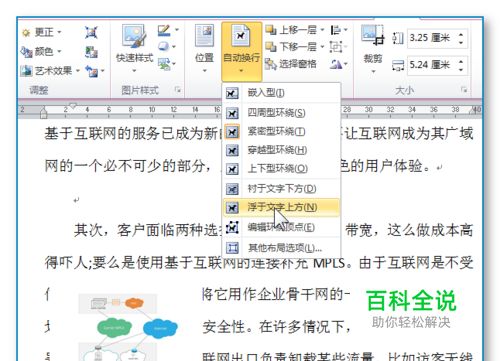
Task: Click the group objects icon
Action: coord(336,47)
